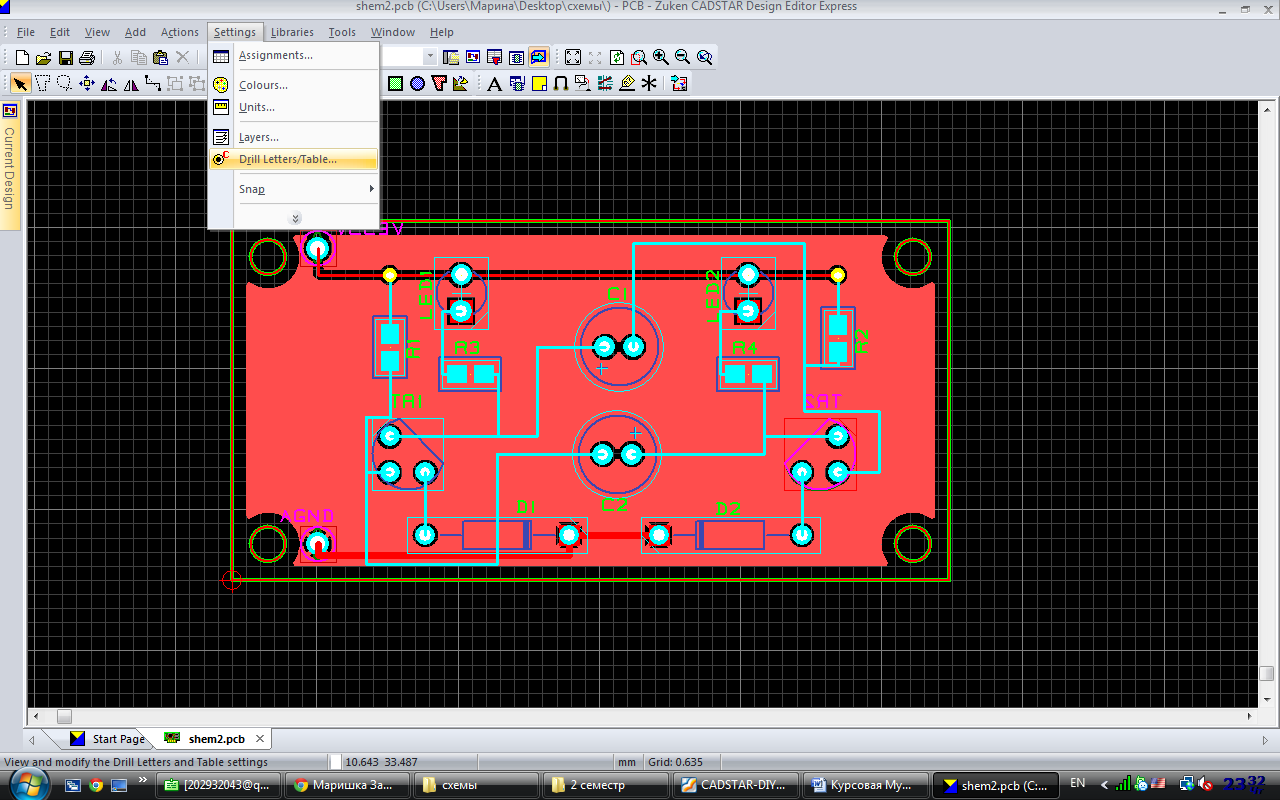Open the Actions menu

(x=180, y=32)
